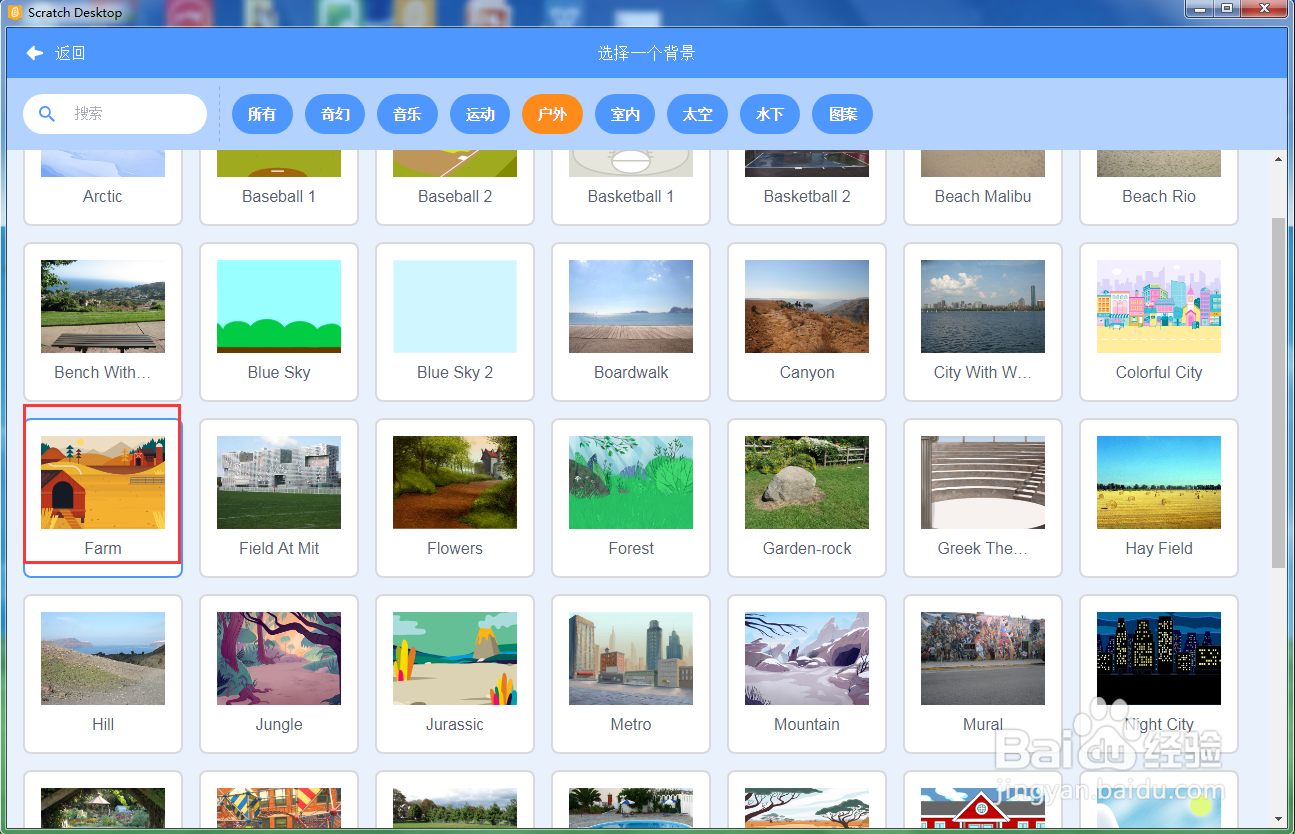Pick the Bench With View backdrop
Screen dimensions: 1295x834
click(x=103, y=322)
